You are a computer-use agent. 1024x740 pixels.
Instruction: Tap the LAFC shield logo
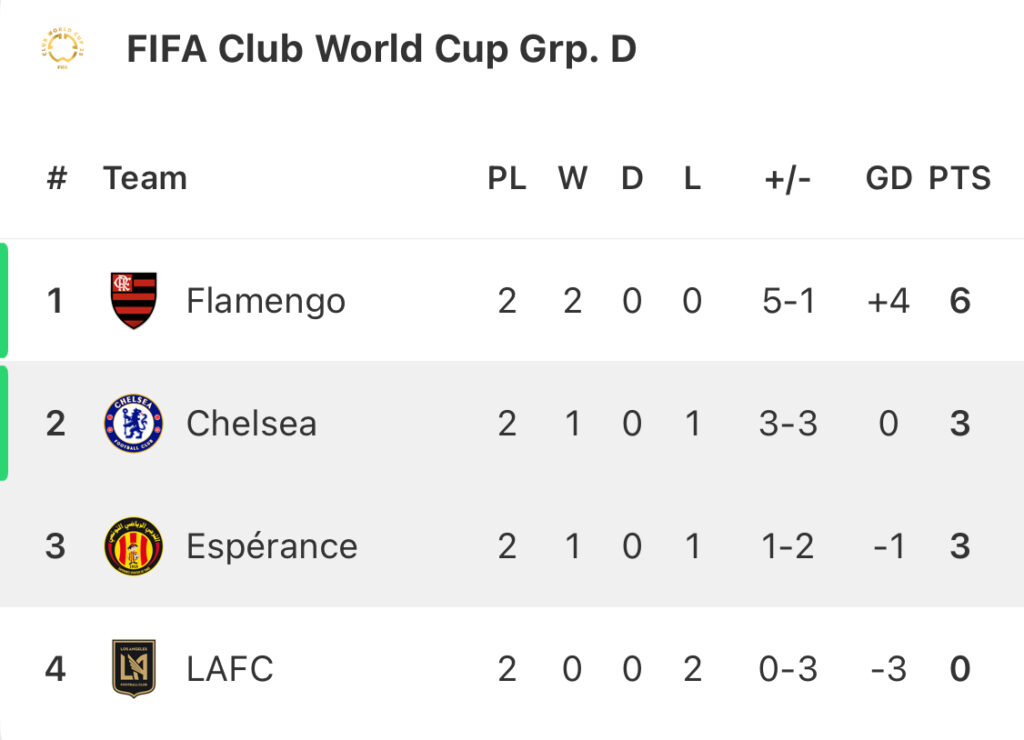tap(134, 669)
